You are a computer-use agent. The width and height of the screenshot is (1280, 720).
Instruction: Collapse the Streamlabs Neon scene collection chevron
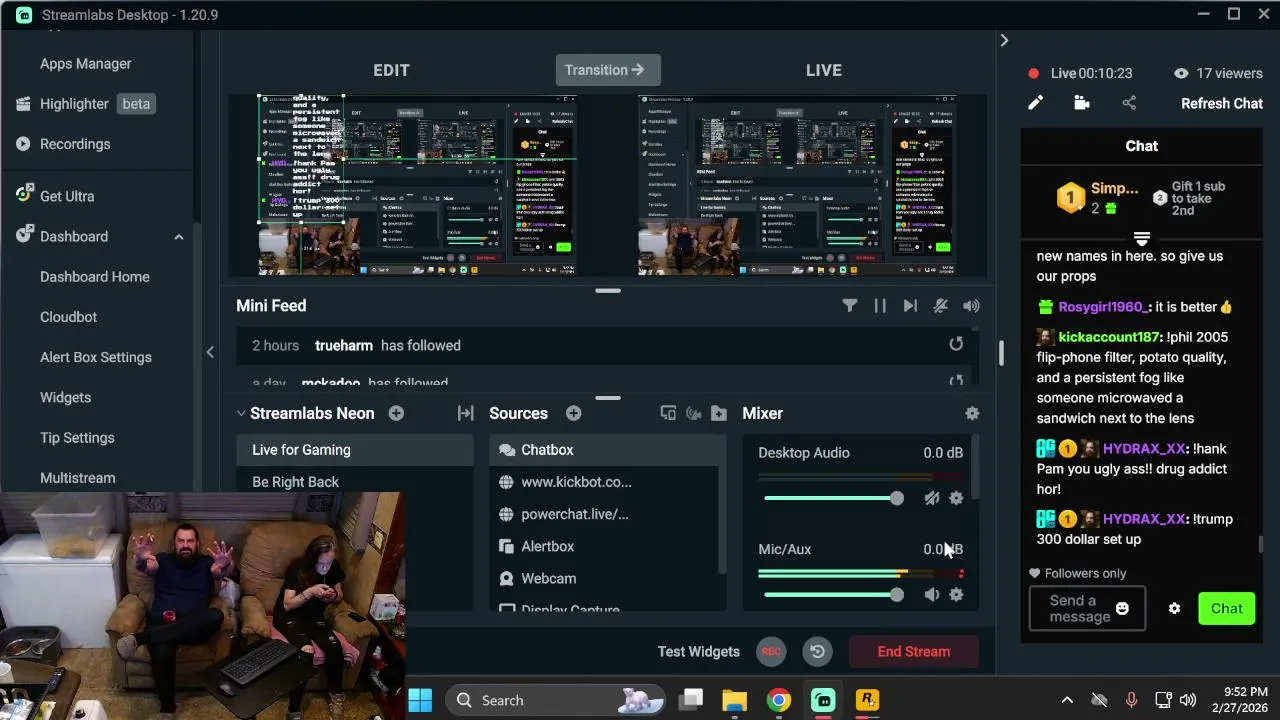pos(241,413)
